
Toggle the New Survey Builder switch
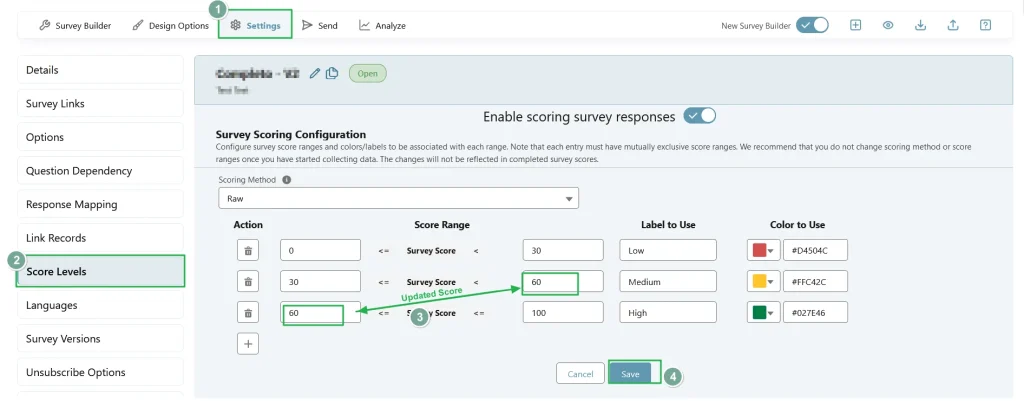pyautogui.click(x=812, y=25)
